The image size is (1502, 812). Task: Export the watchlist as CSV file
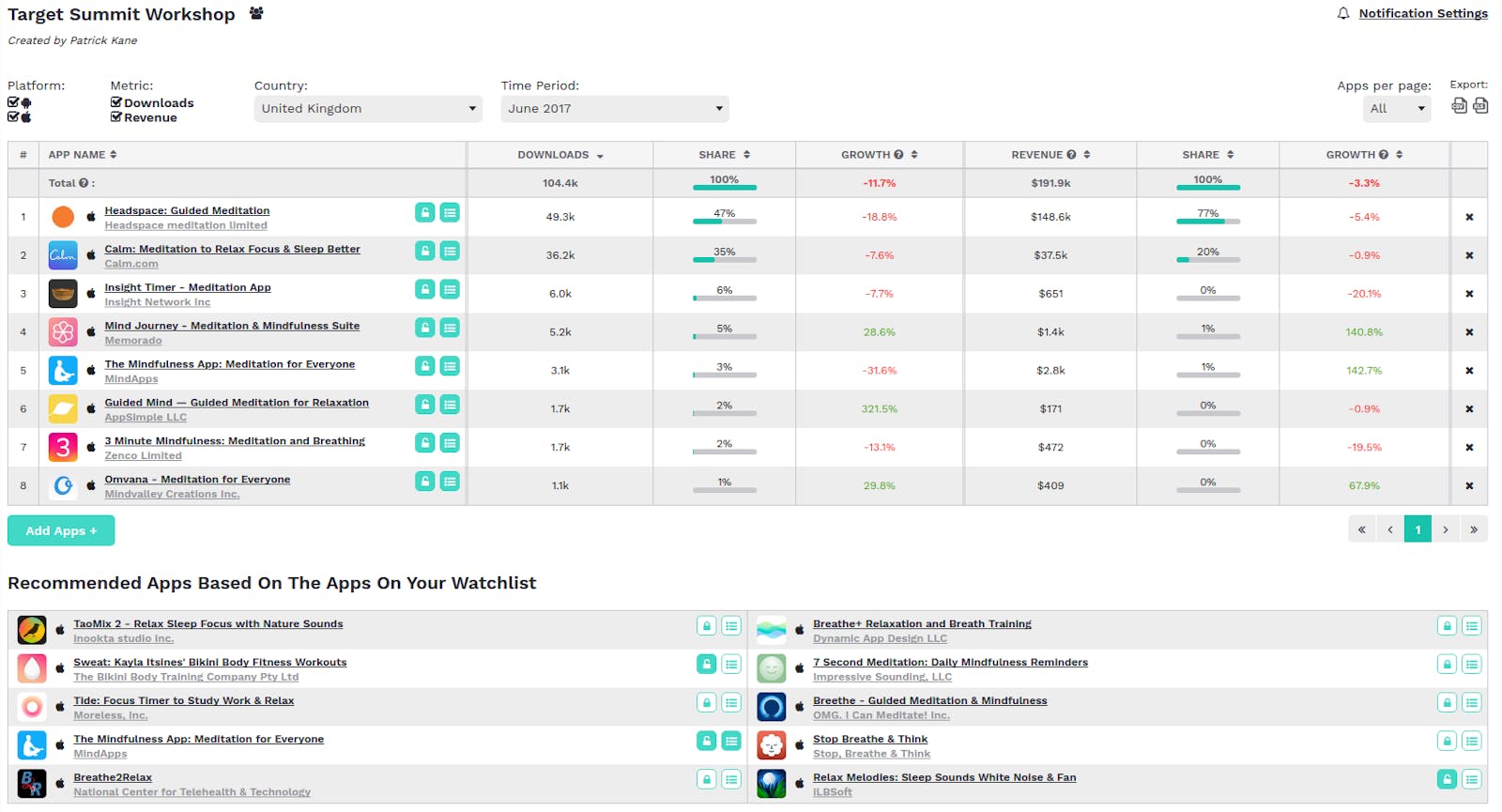point(1459,106)
